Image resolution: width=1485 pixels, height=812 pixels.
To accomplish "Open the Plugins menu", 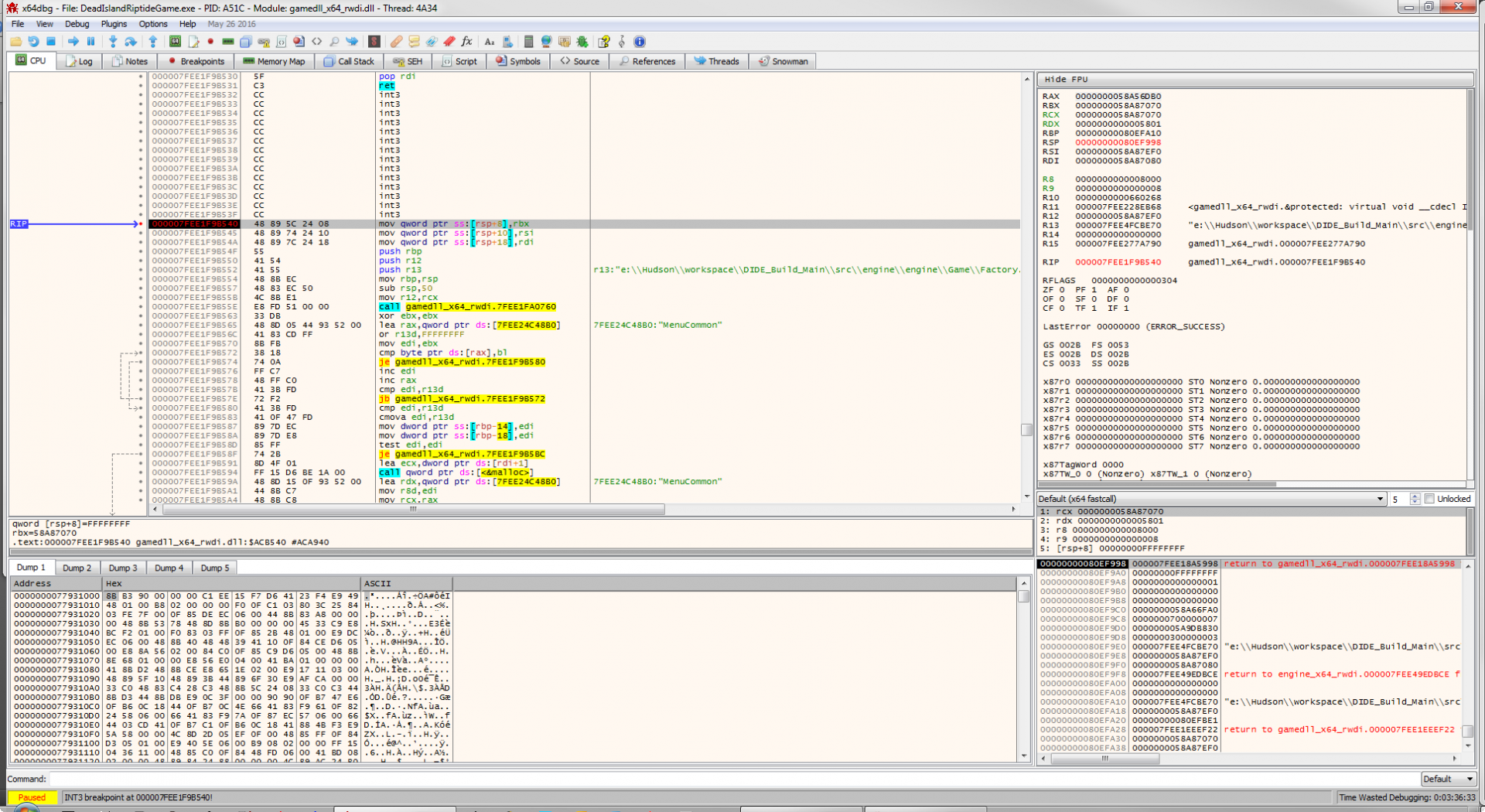I will pyautogui.click(x=114, y=24).
